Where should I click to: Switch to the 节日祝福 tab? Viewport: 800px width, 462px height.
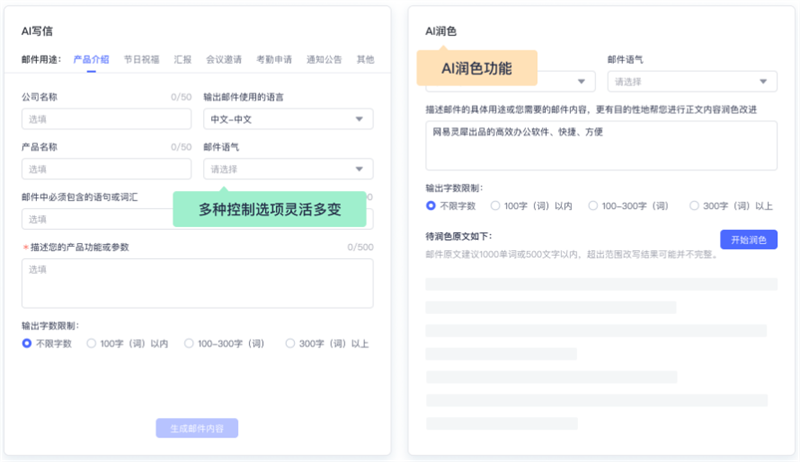[141, 60]
